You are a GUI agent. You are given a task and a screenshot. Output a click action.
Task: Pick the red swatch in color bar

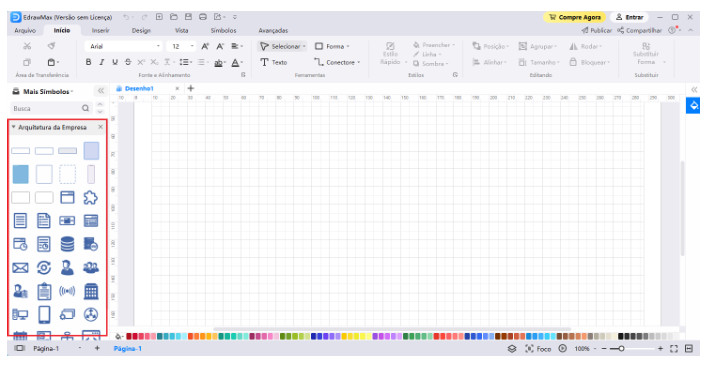click(x=129, y=336)
